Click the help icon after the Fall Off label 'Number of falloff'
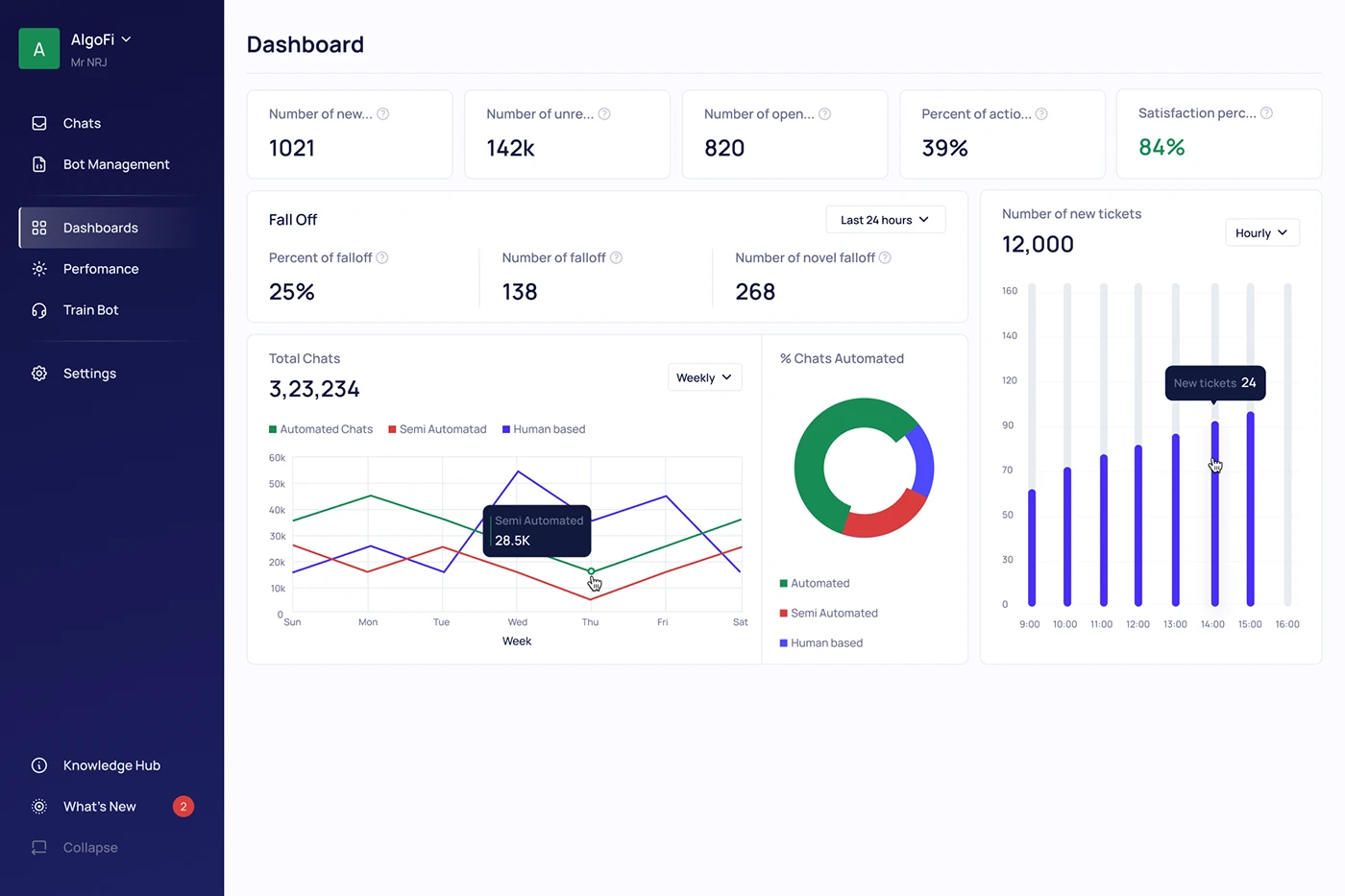The image size is (1345, 896). pos(617,257)
